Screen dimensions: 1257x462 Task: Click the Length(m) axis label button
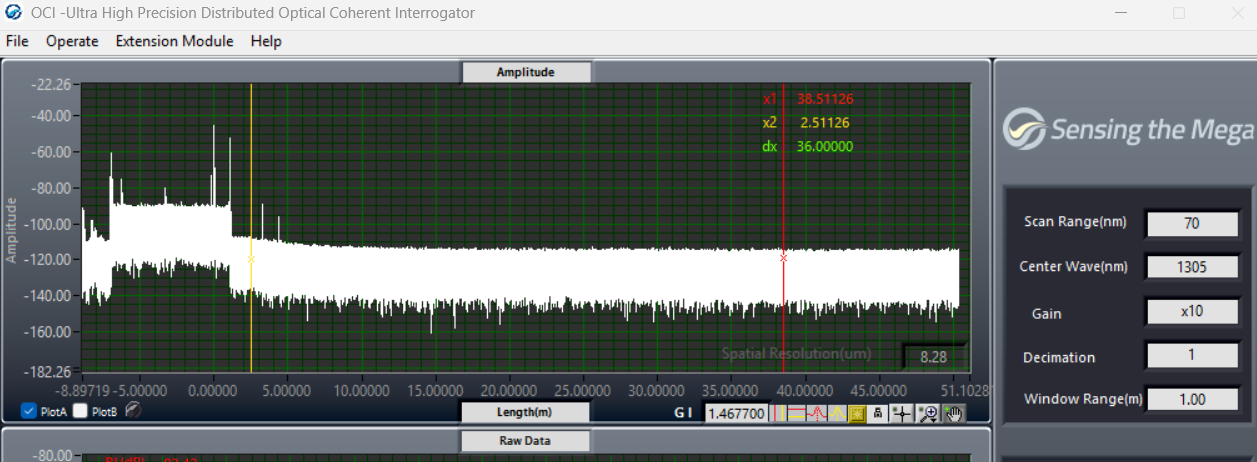tap(525, 412)
